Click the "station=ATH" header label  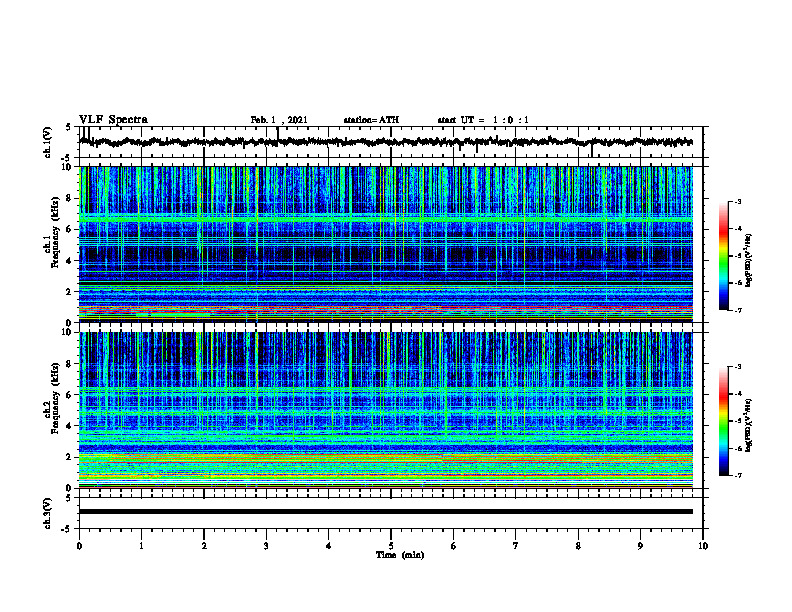371,120
